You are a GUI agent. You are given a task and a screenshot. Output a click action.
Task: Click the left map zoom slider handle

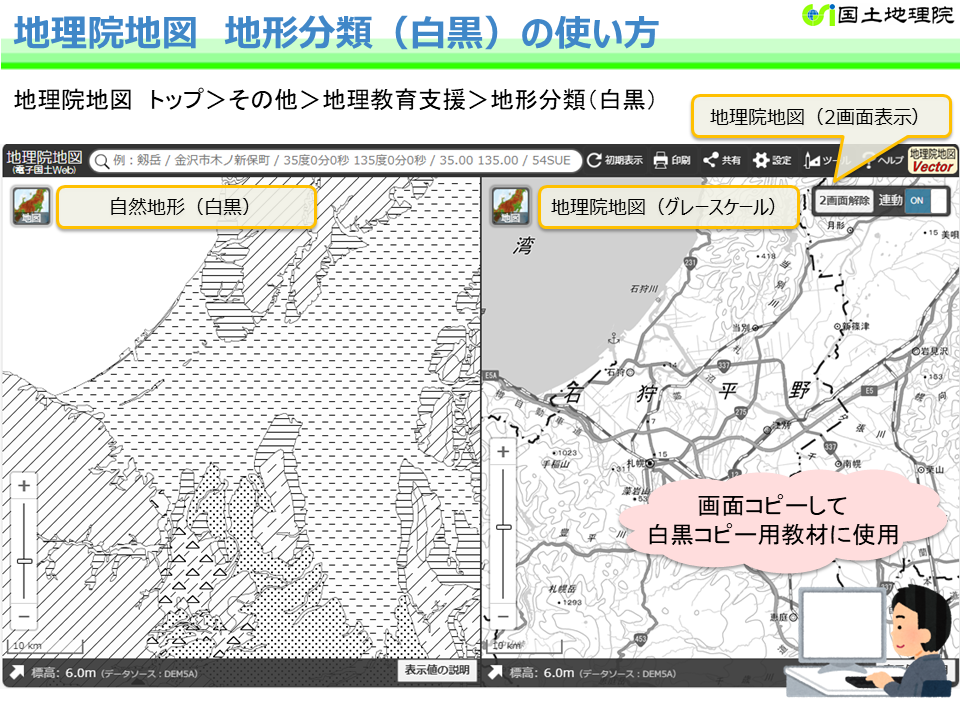point(24,561)
